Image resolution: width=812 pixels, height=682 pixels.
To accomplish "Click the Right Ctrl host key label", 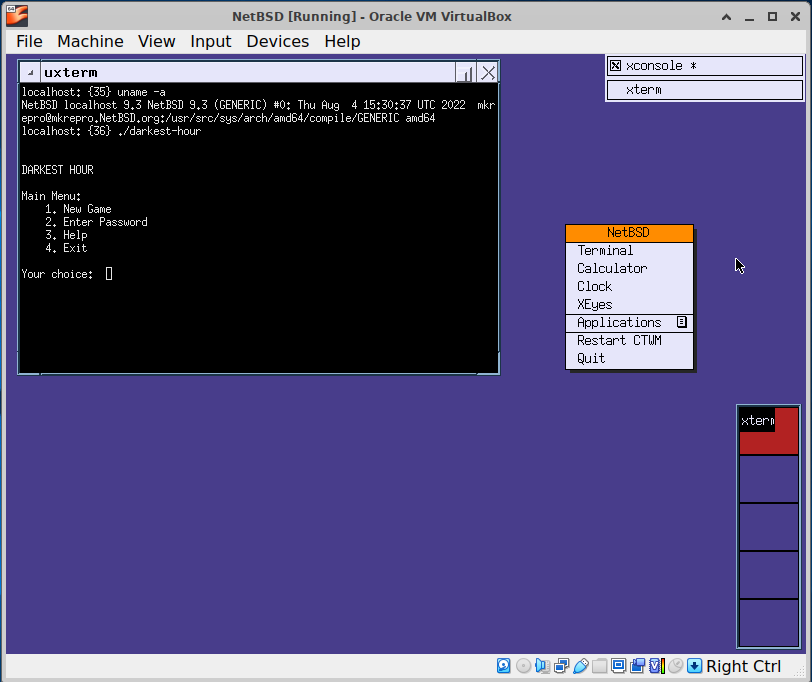I will [x=744, y=666].
